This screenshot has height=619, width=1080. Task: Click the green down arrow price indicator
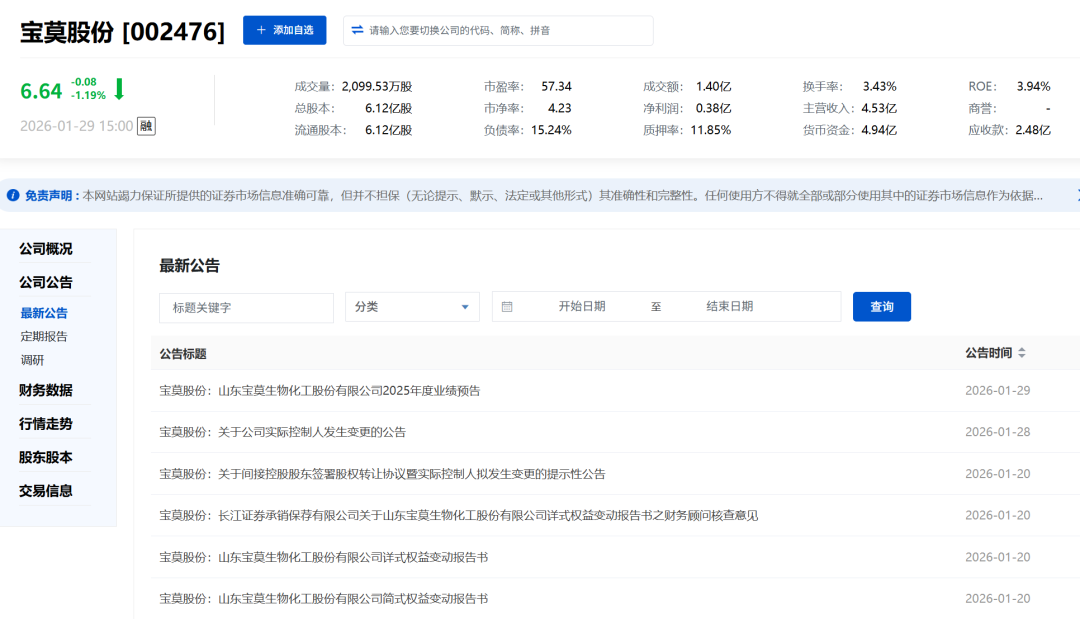pos(119,89)
